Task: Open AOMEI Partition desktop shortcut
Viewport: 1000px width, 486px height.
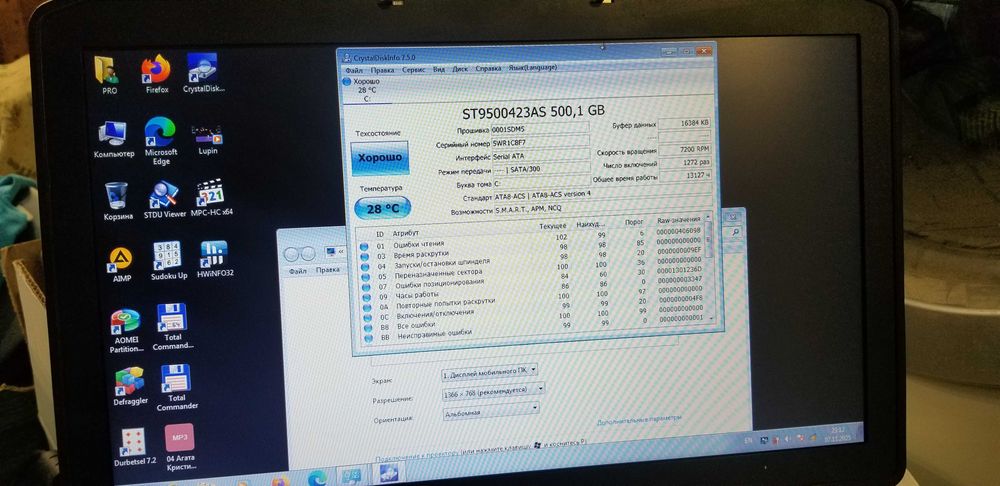Action: pos(126,330)
